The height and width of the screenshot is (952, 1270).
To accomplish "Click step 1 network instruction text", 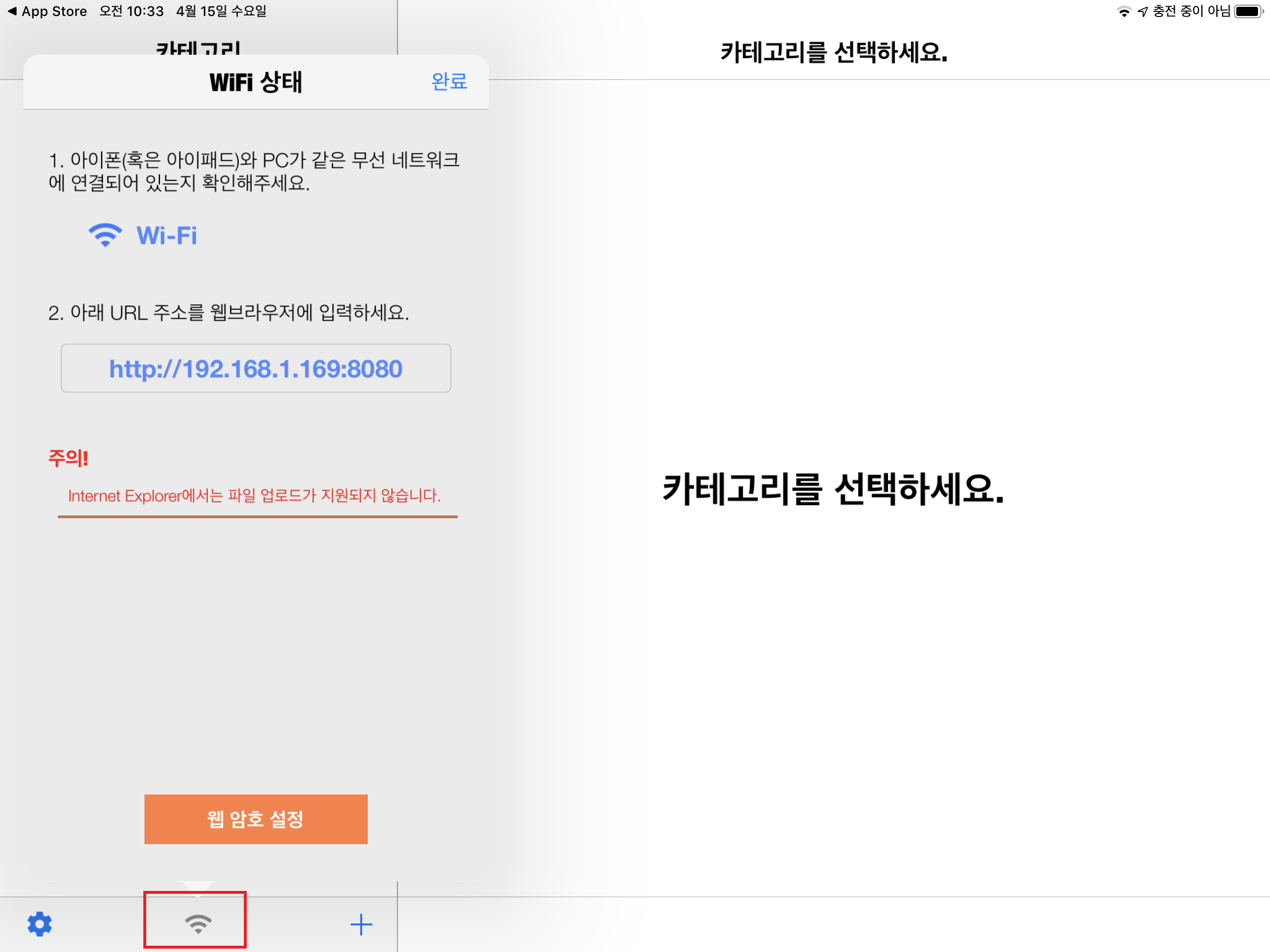I will click(x=254, y=171).
